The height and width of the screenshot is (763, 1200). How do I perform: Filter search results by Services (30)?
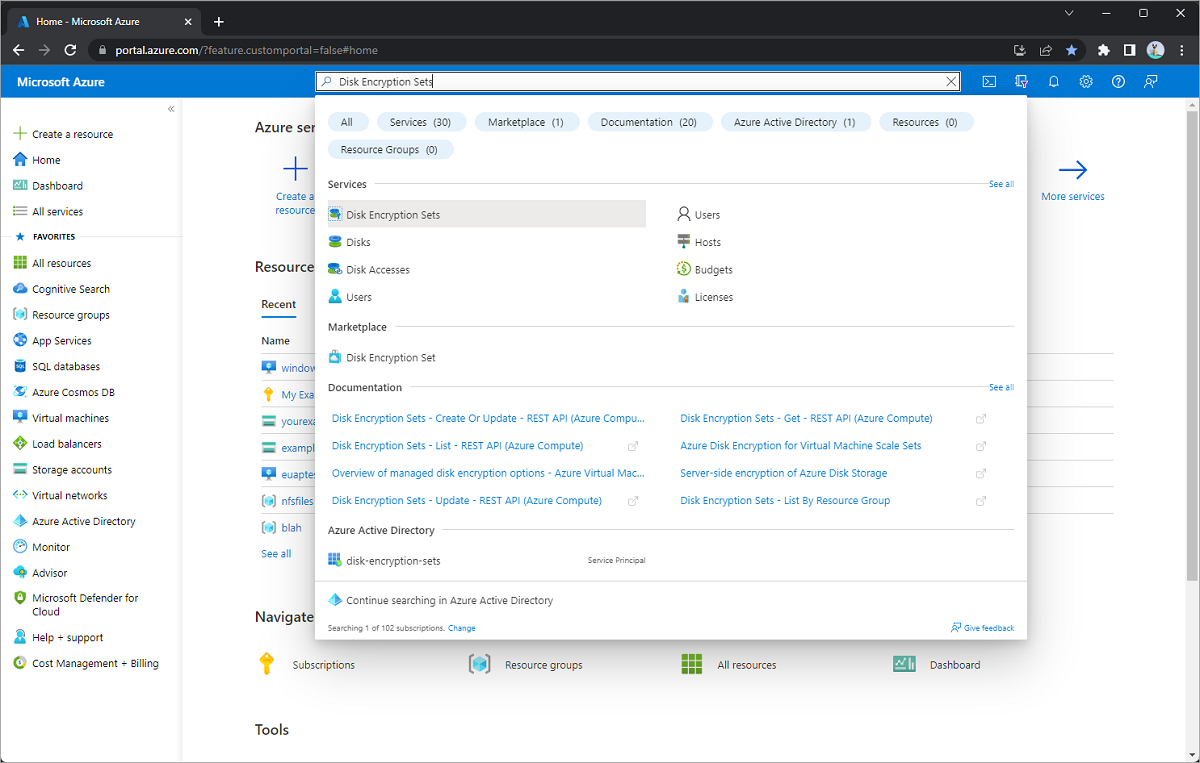[420, 122]
